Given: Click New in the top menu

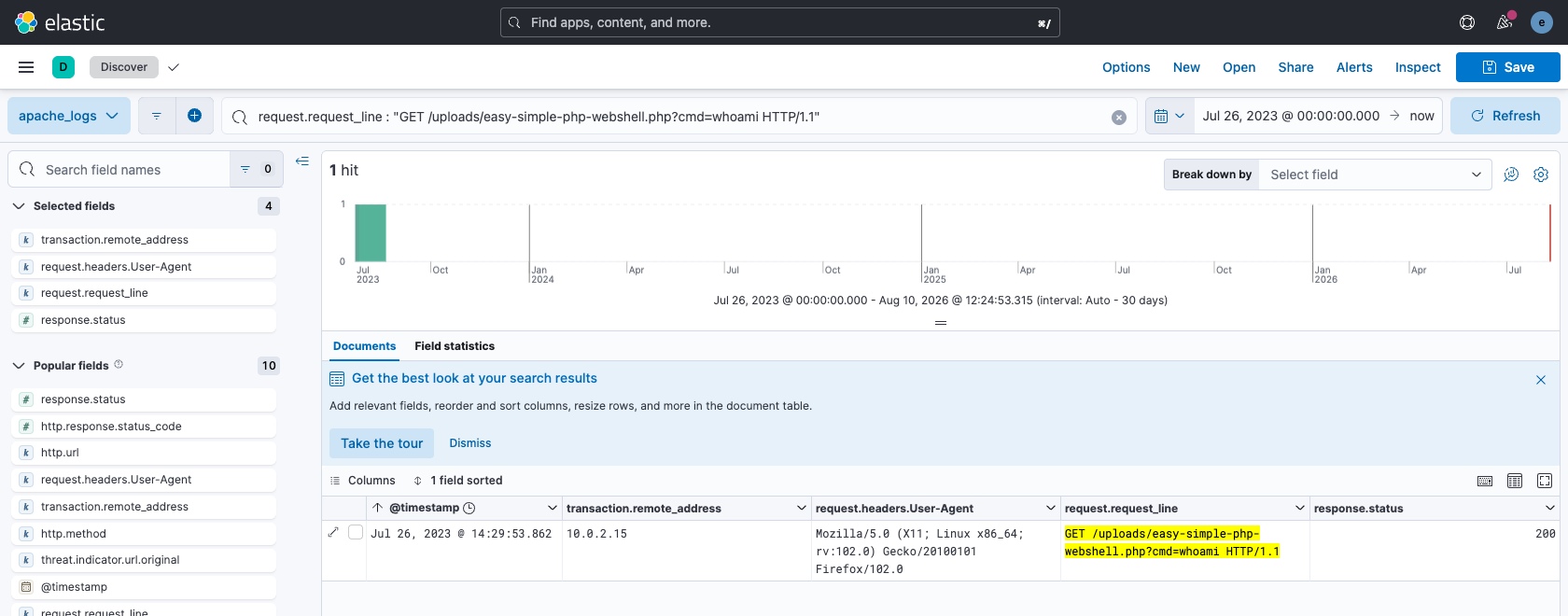Looking at the screenshot, I should pos(1186,67).
